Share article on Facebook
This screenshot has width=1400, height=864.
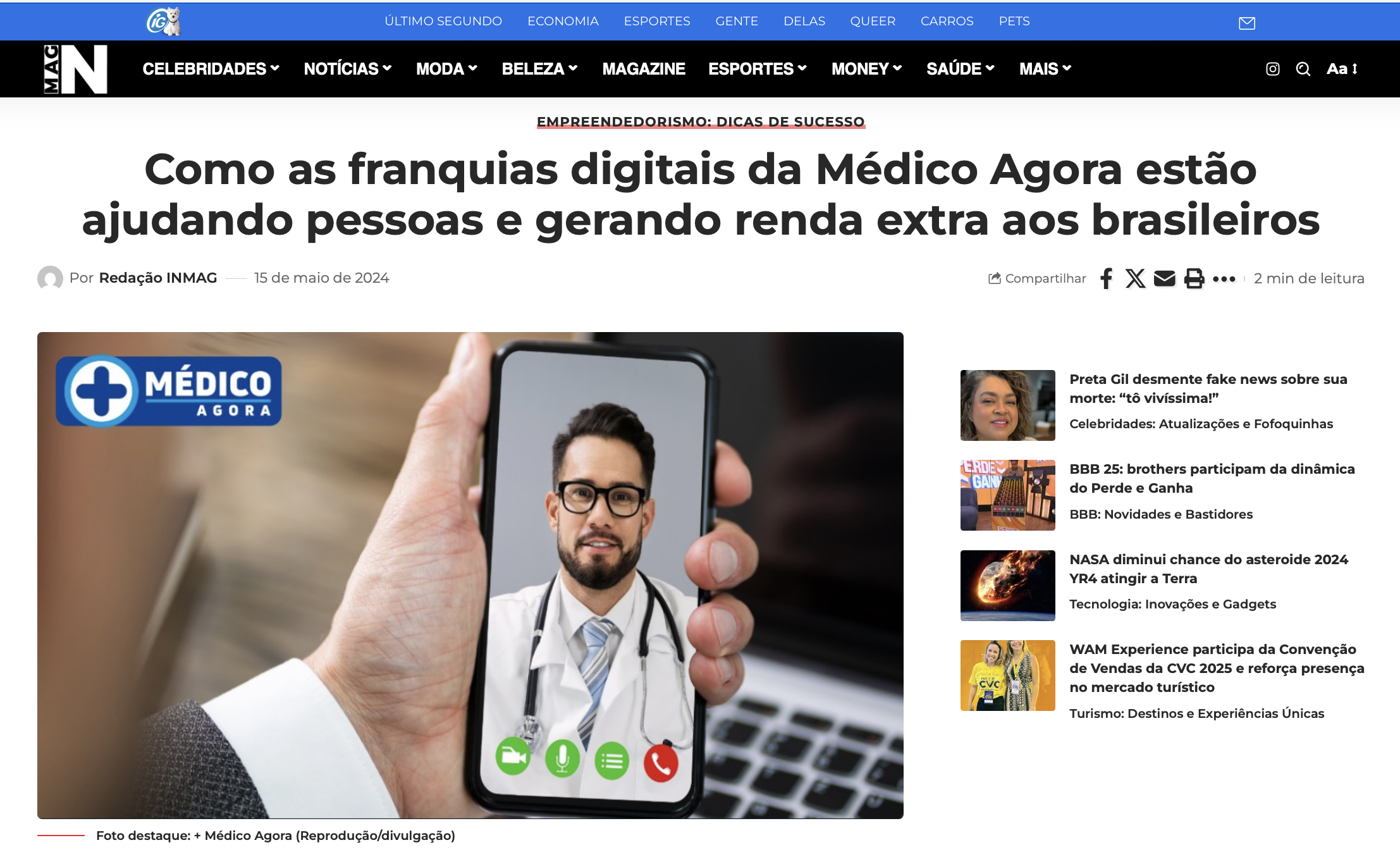tap(1106, 278)
